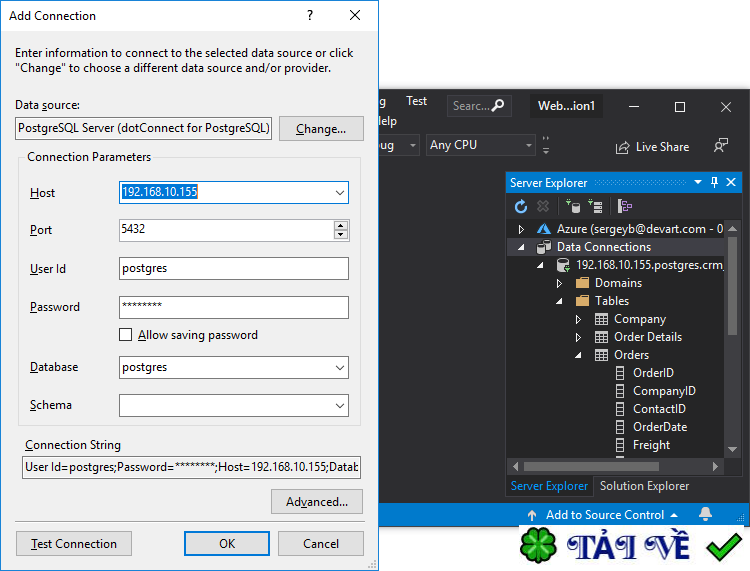Click the OrderDate column icon

tap(620, 427)
